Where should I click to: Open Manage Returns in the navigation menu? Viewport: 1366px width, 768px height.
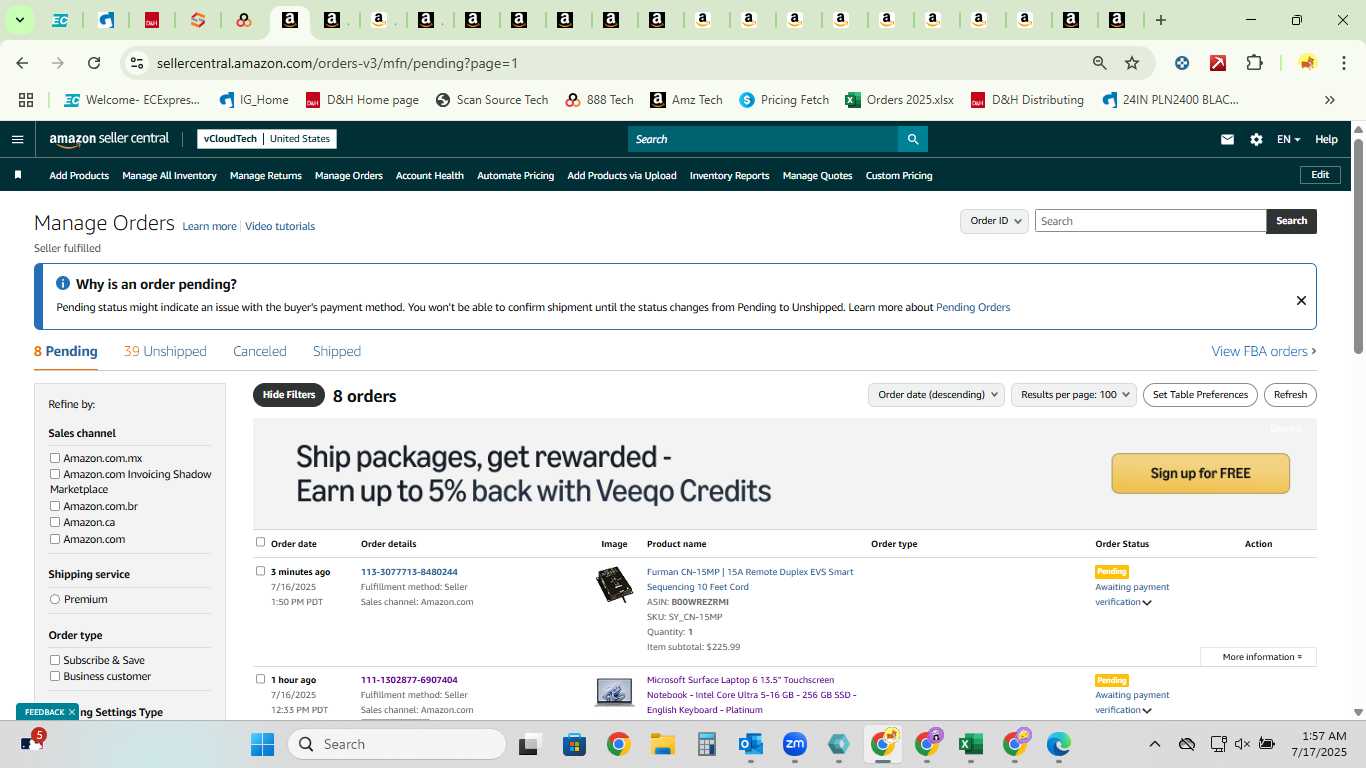[x=266, y=175]
